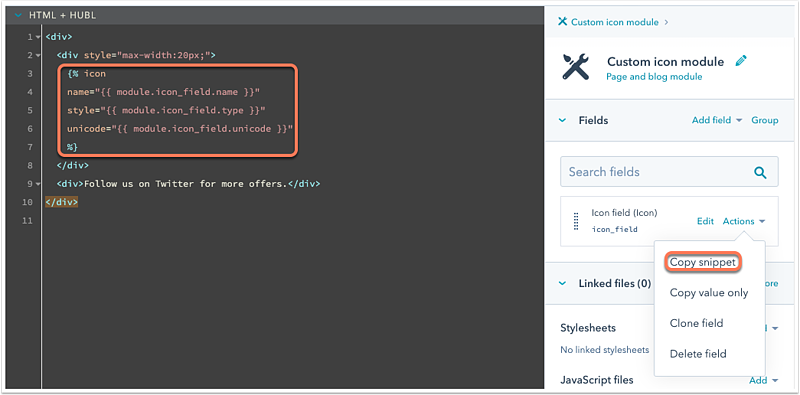
Task: Click the Follow us on Twitter code line
Action: (x=189, y=184)
